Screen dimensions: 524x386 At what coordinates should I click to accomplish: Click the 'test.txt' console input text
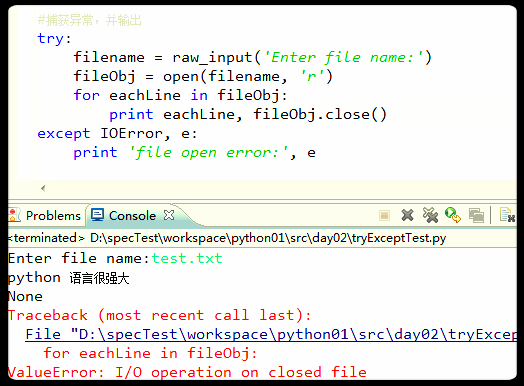[x=187, y=258]
